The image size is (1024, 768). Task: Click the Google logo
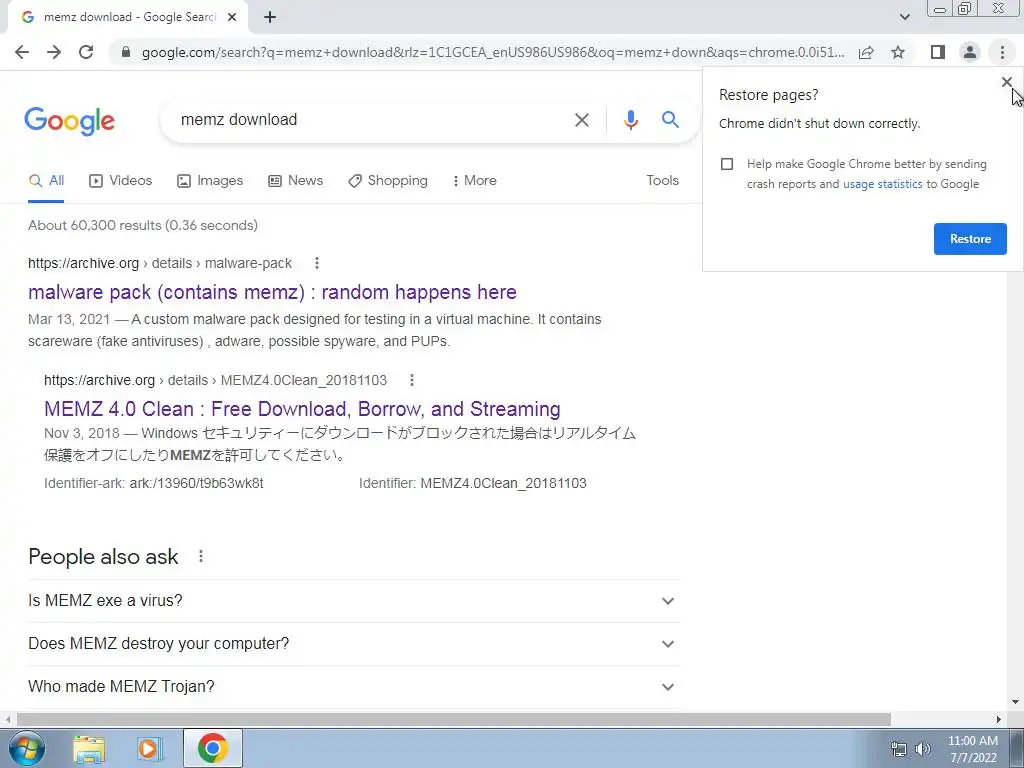(69, 121)
